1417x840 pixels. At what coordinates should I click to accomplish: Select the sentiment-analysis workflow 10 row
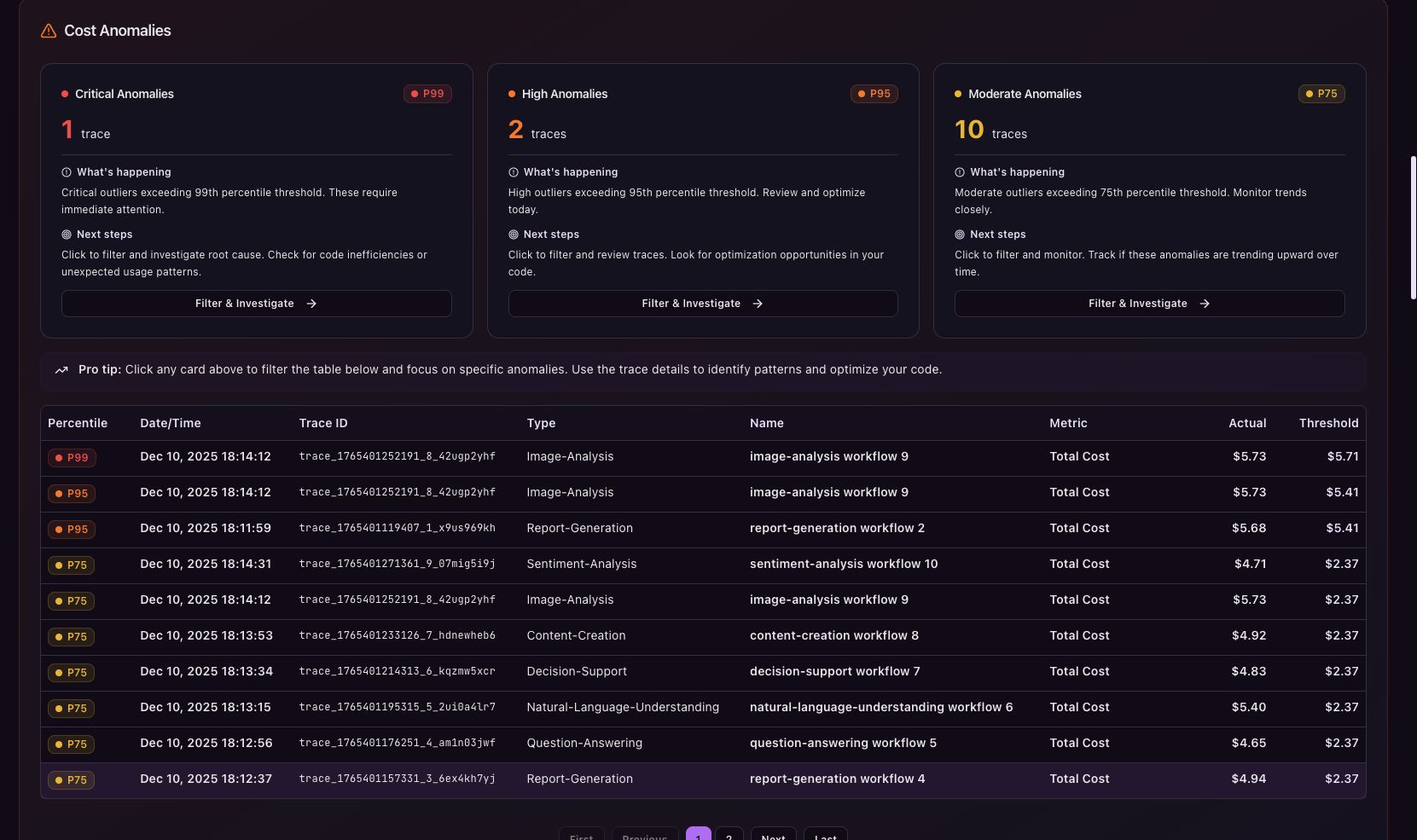[843, 564]
